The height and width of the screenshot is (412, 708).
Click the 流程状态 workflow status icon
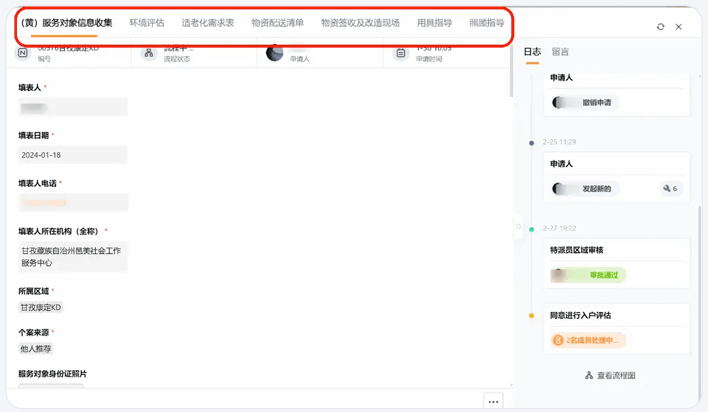pos(149,53)
